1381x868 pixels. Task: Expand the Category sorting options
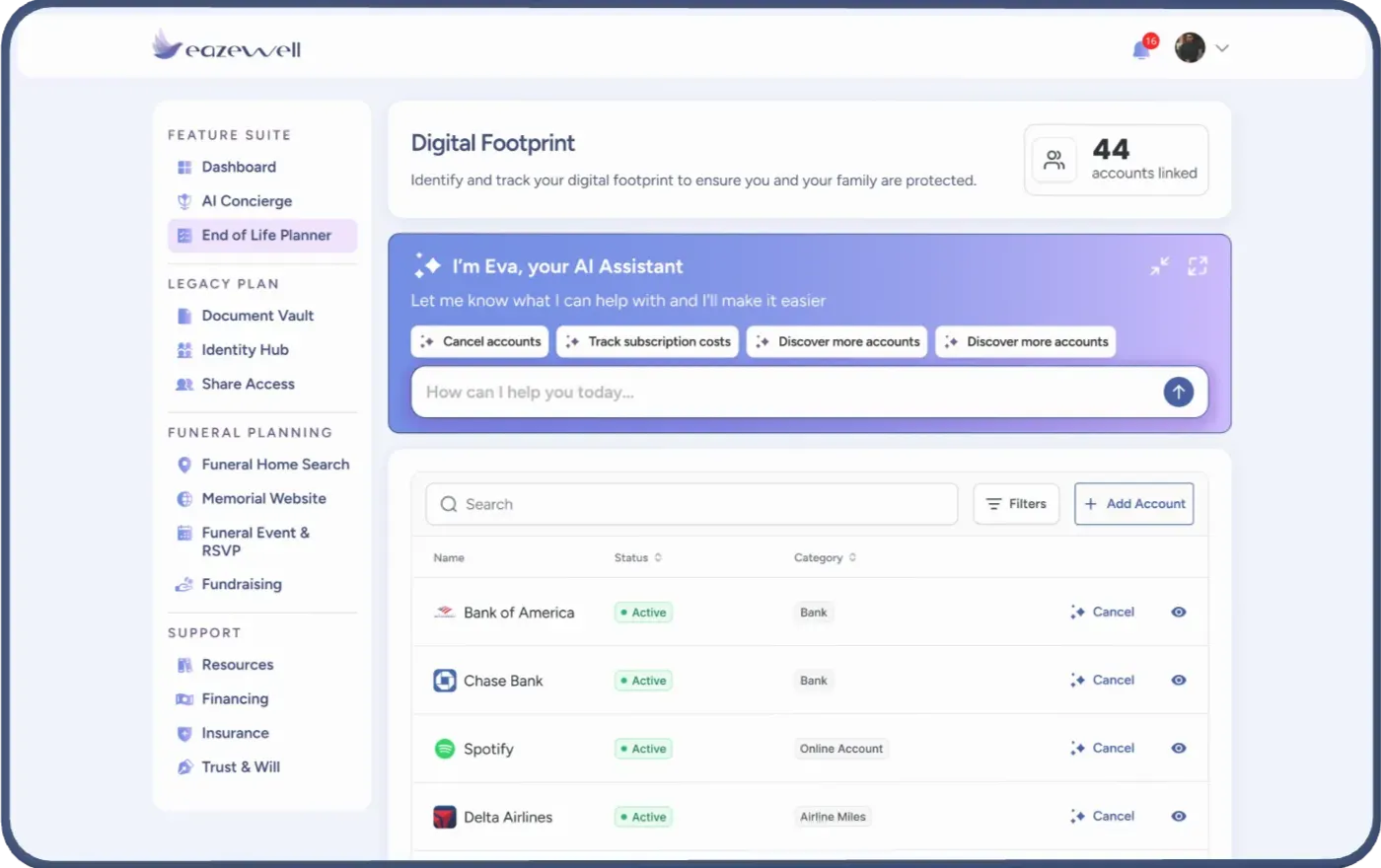[852, 557]
